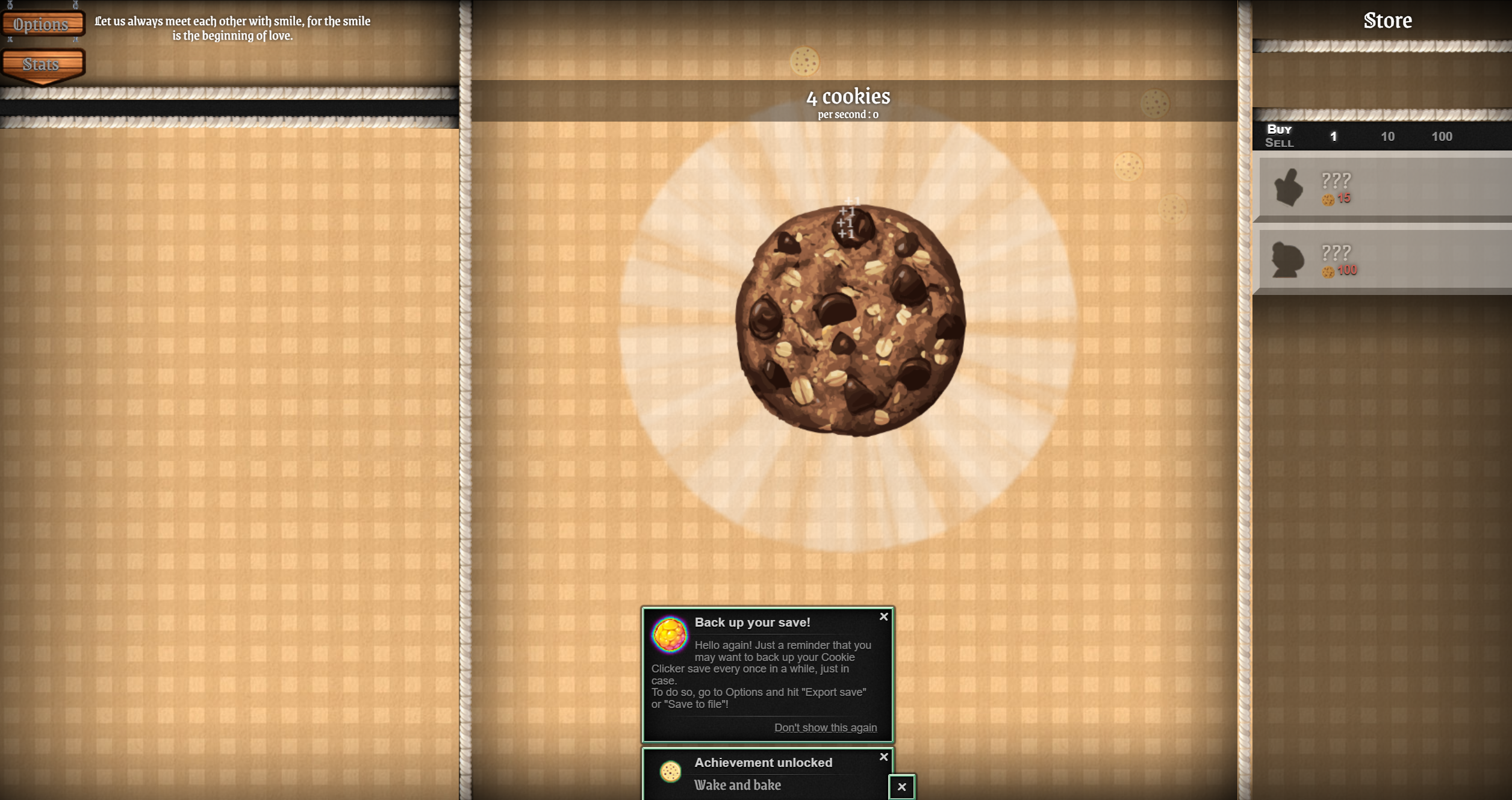1512x800 pixels.
Task: Click the rainbow cookie icon in save reminder
Action: 670,634
